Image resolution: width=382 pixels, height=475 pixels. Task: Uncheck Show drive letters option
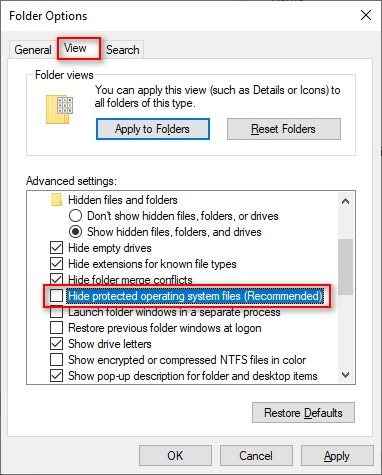coord(57,344)
